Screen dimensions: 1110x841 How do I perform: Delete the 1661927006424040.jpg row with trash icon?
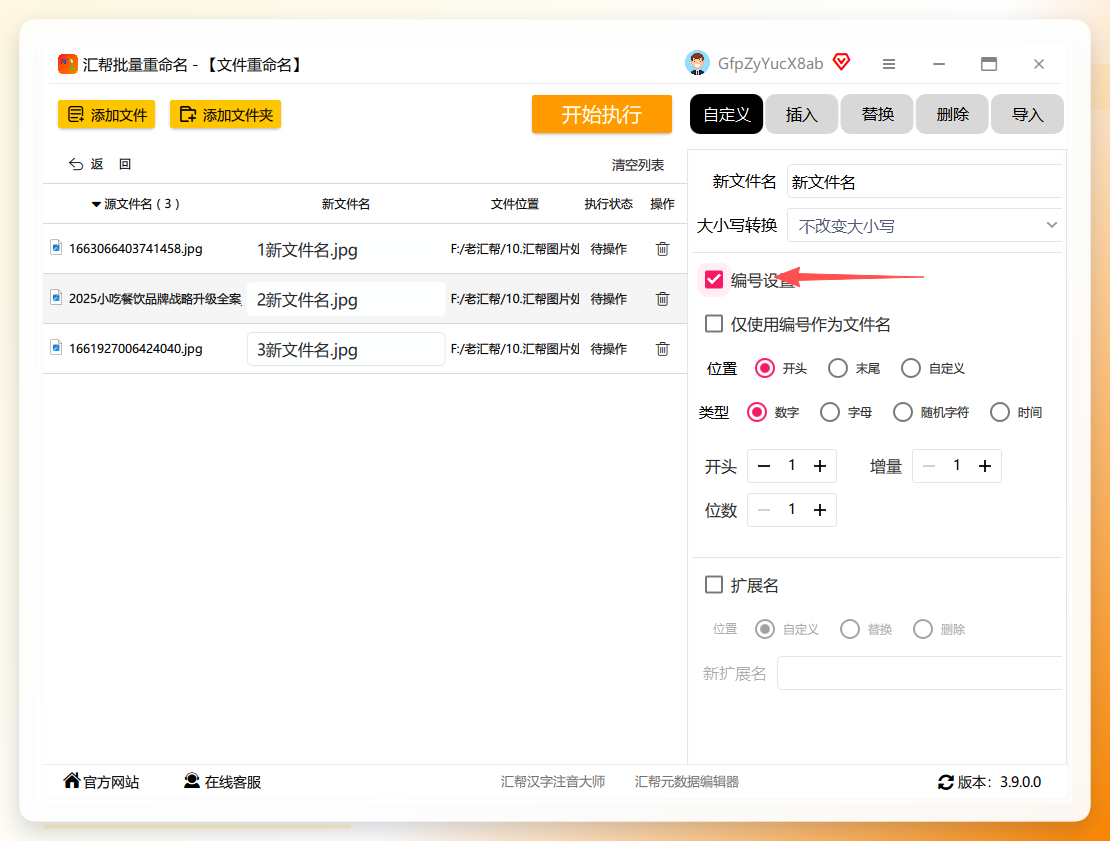click(x=663, y=349)
